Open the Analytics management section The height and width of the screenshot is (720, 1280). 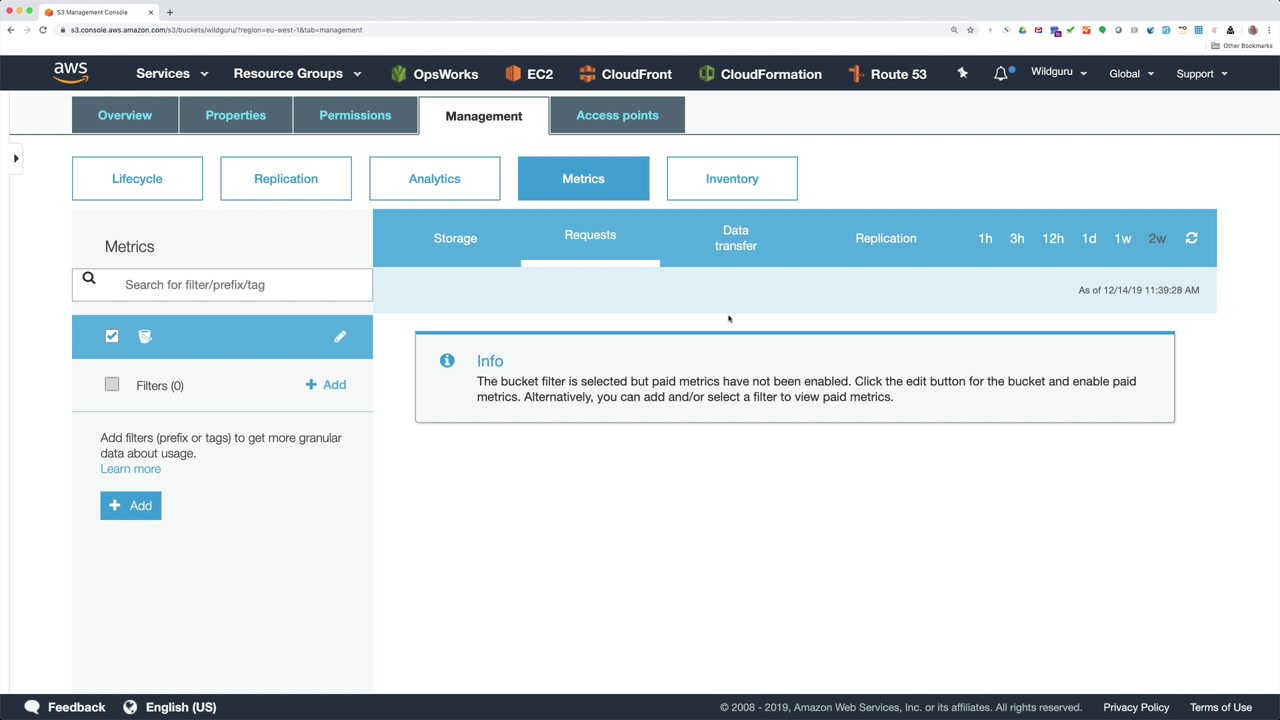click(x=434, y=179)
